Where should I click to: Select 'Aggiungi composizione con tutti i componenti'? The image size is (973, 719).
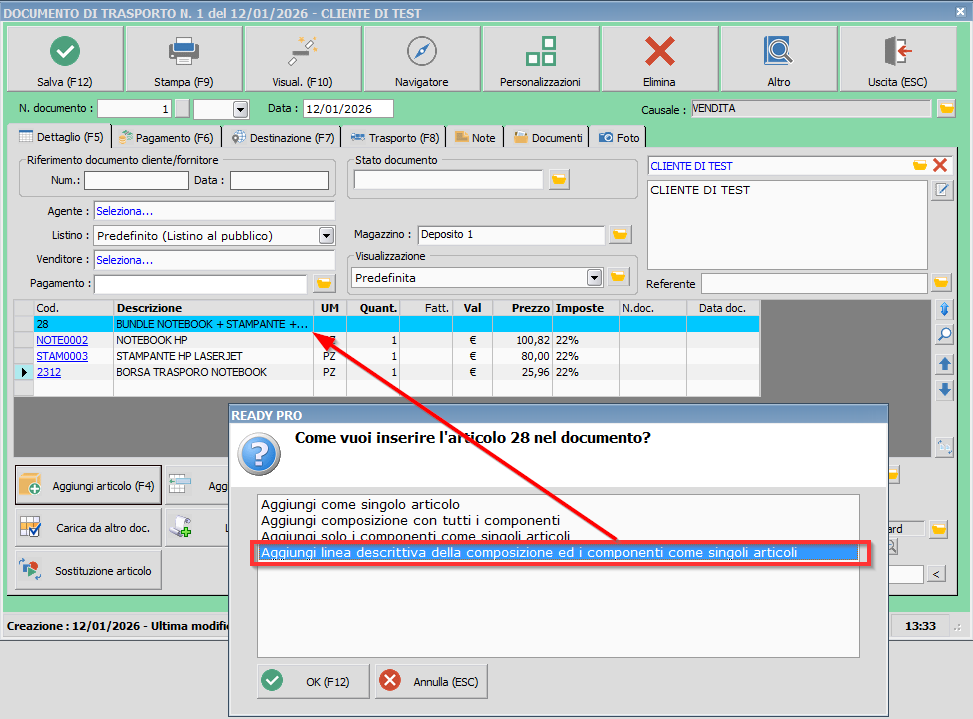[x=410, y=520]
